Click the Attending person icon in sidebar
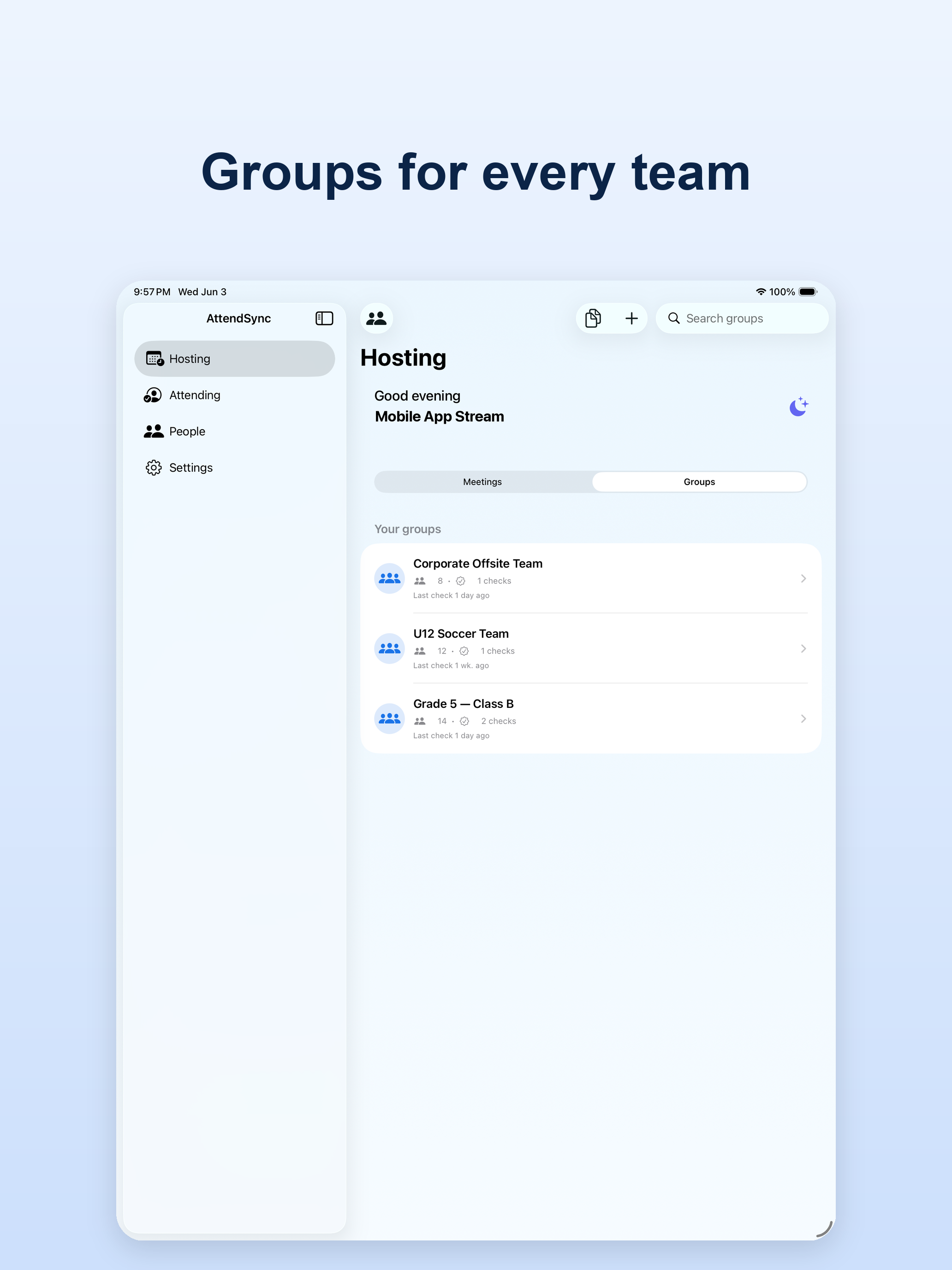 point(153,395)
